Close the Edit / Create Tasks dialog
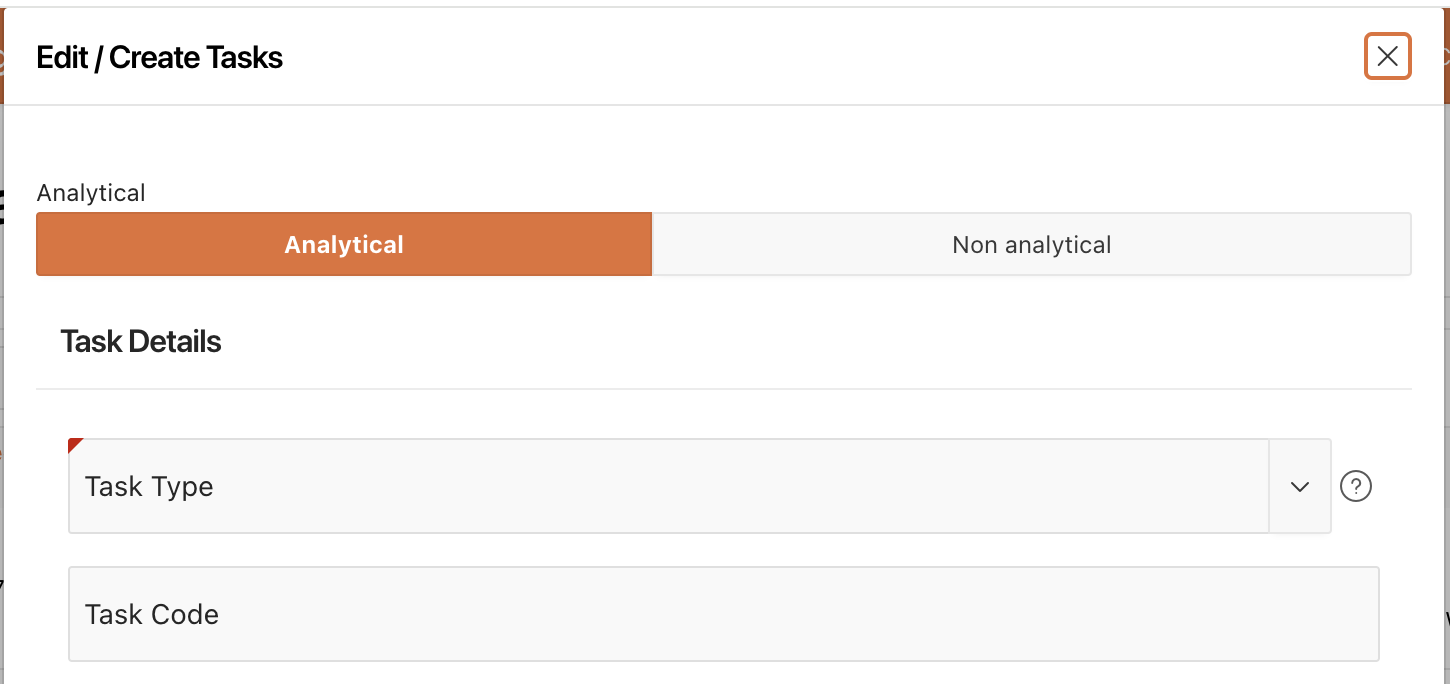The image size is (1450, 684). [x=1387, y=57]
